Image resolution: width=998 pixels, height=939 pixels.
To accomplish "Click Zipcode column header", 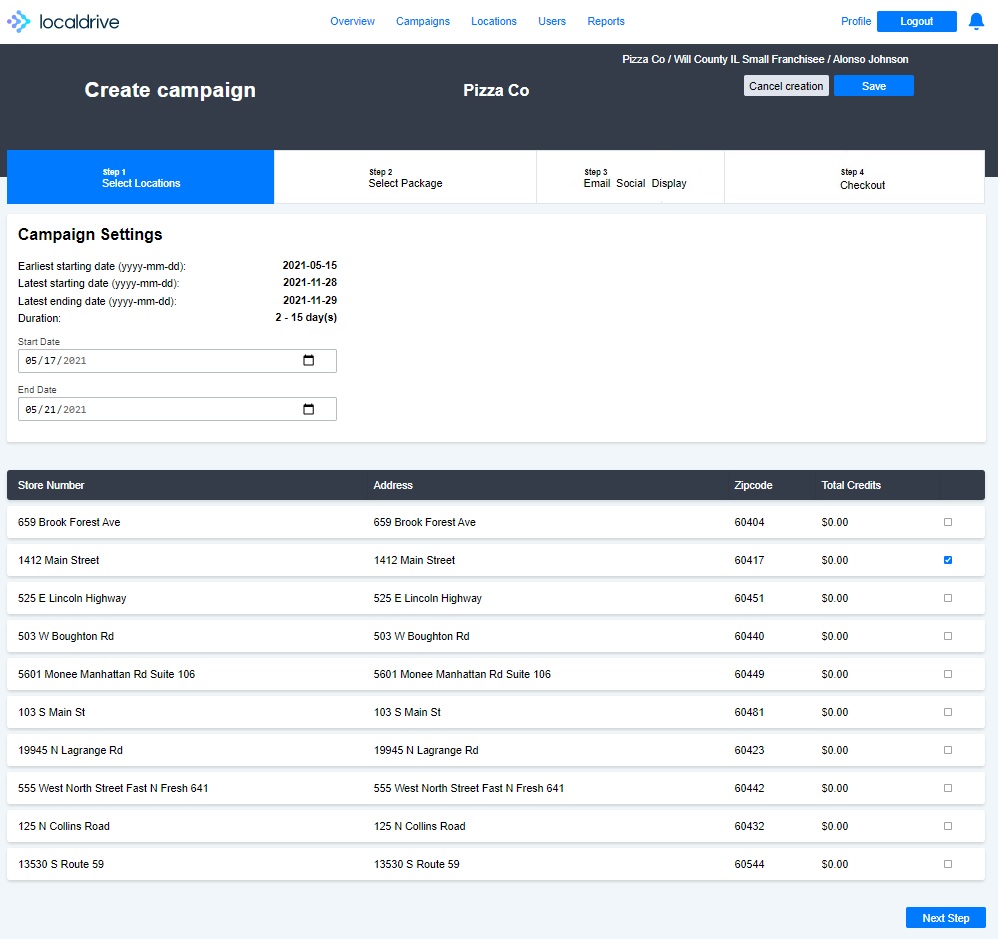I will [x=753, y=485].
